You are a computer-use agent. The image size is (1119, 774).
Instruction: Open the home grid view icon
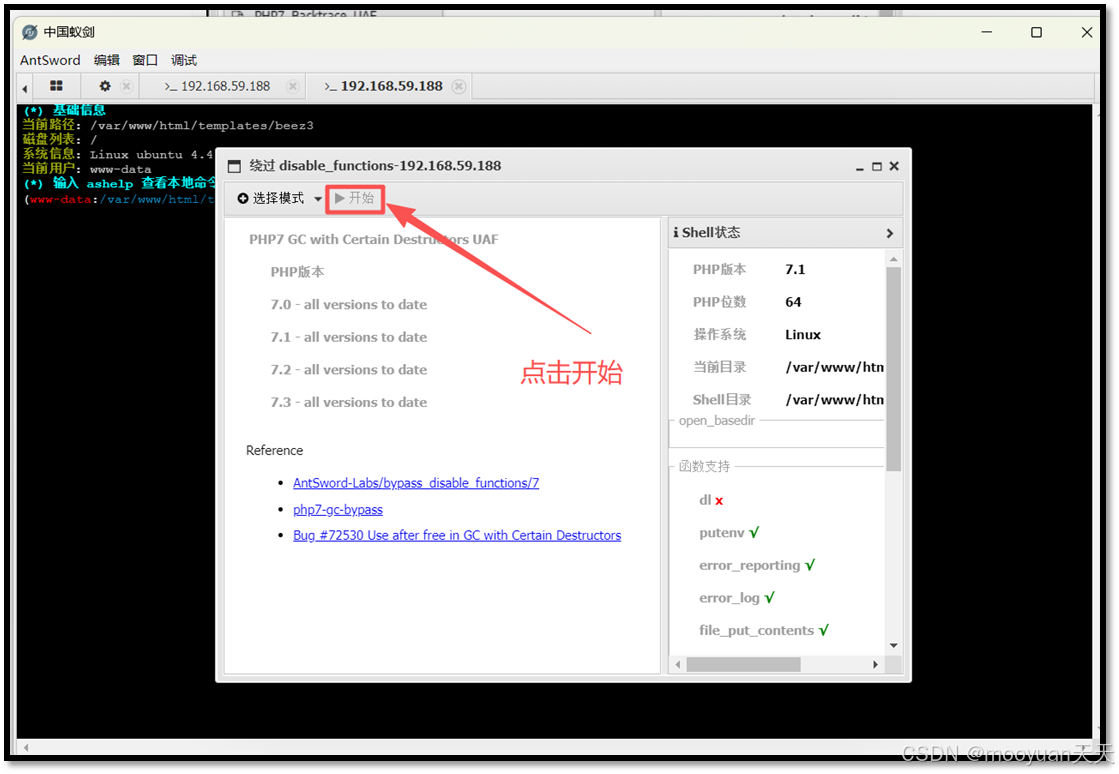click(x=56, y=86)
